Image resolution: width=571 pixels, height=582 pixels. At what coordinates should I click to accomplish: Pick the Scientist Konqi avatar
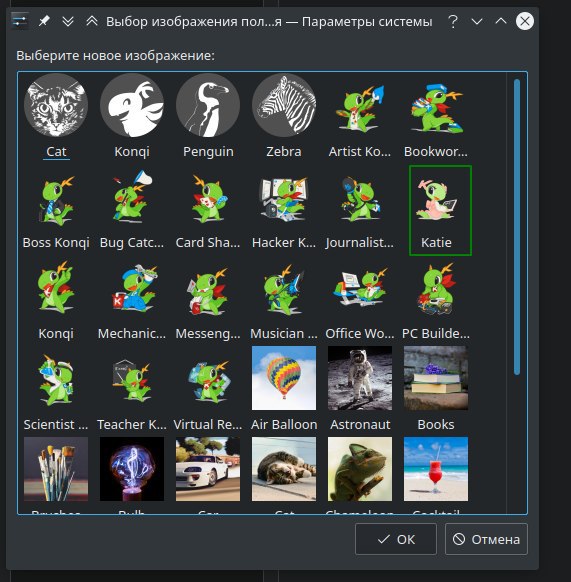pyautogui.click(x=56, y=379)
